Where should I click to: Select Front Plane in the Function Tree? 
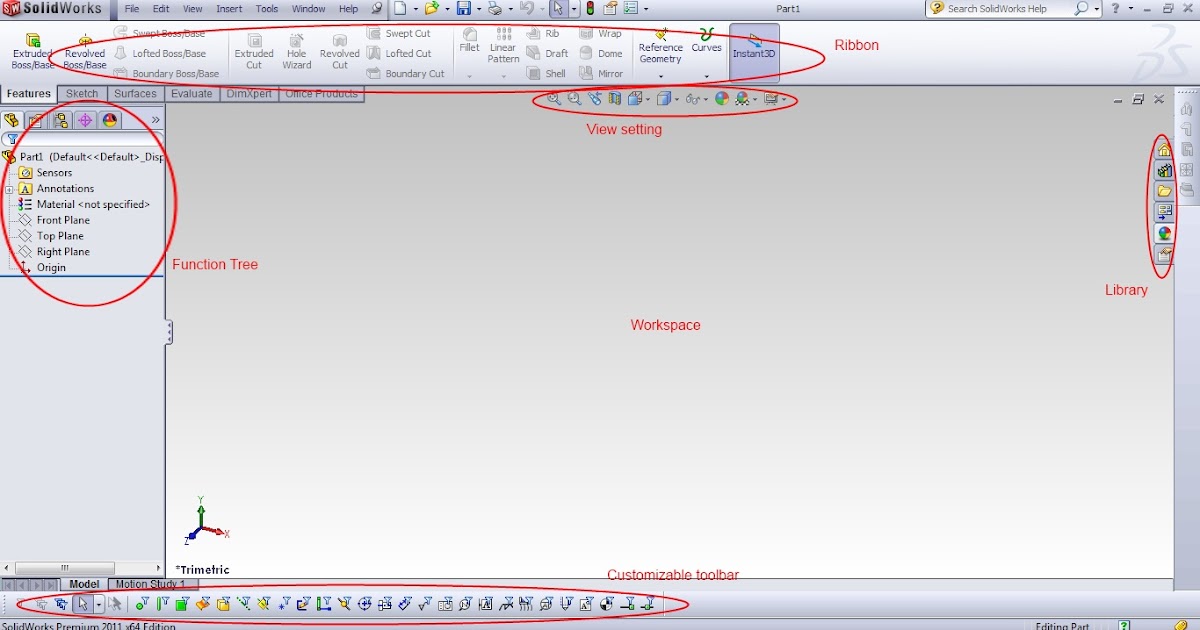click(62, 220)
